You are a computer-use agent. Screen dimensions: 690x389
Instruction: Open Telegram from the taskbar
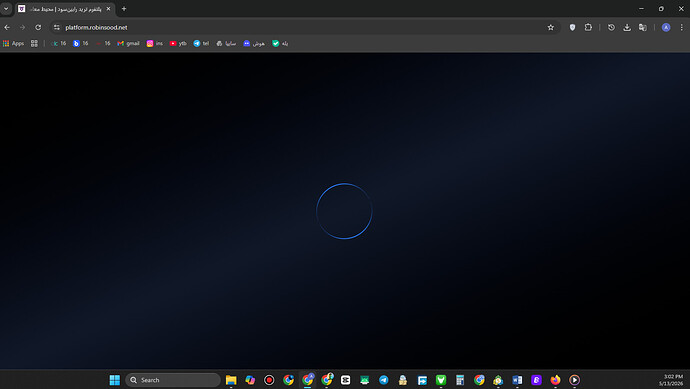(x=384, y=380)
